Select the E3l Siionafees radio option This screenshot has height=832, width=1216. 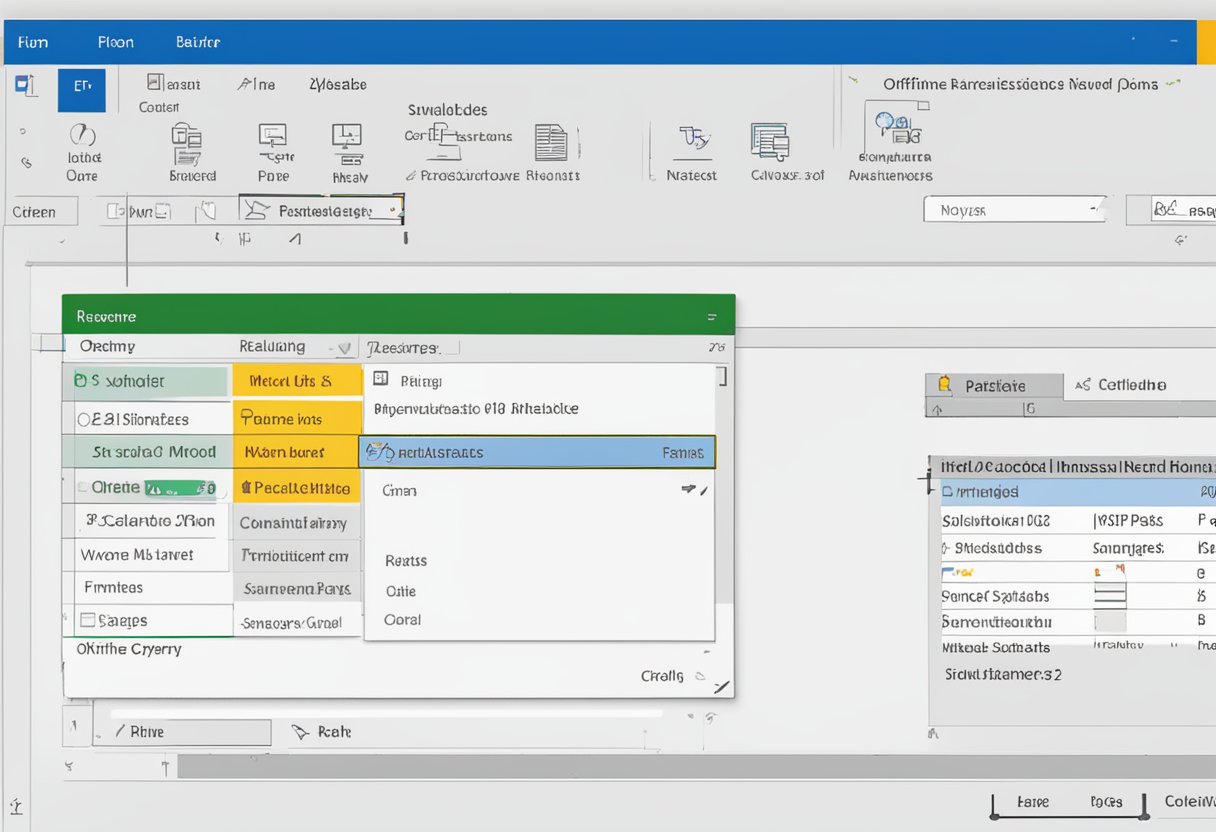click(x=84, y=419)
